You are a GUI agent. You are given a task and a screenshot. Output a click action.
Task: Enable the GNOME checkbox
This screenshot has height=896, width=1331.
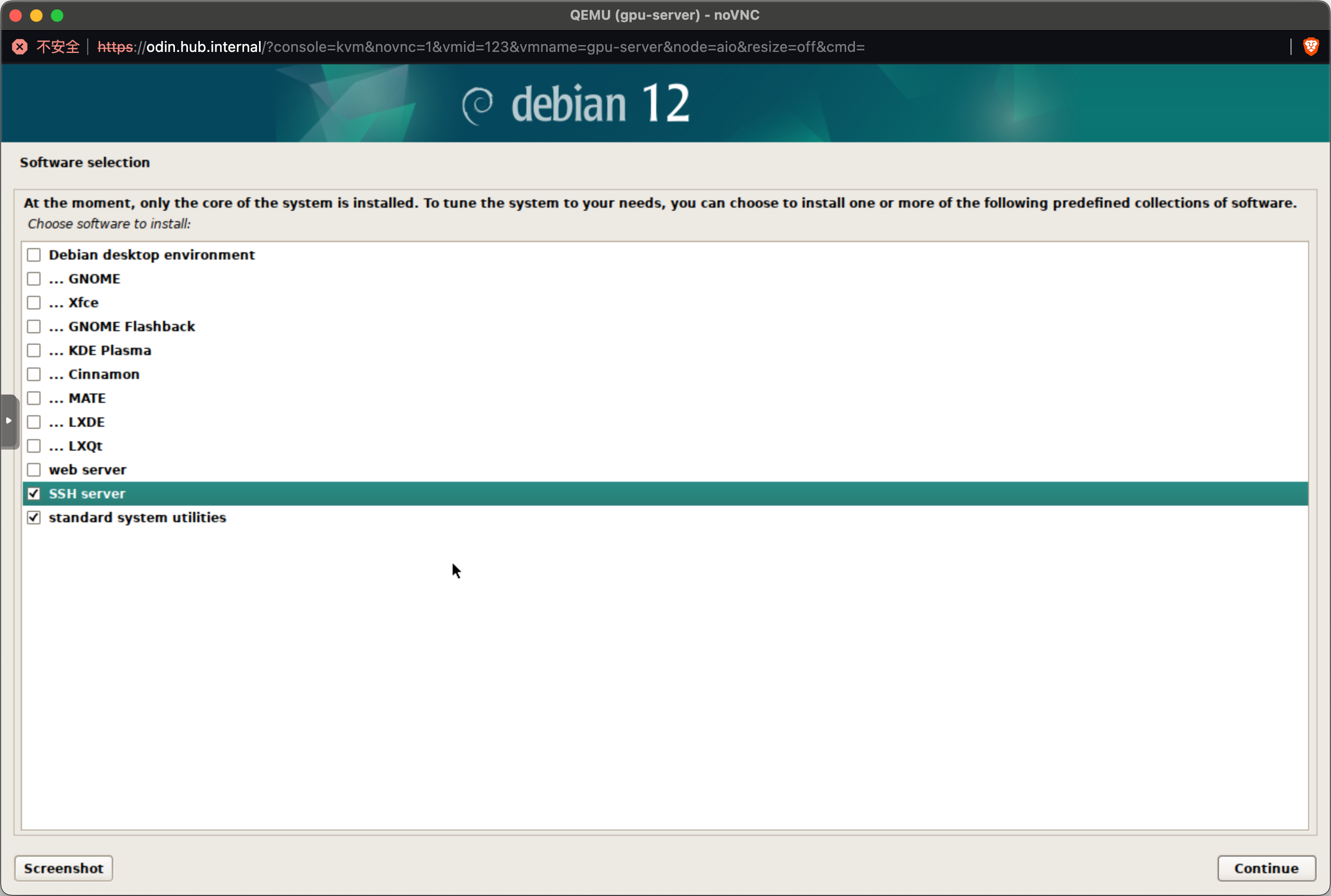pyautogui.click(x=34, y=279)
